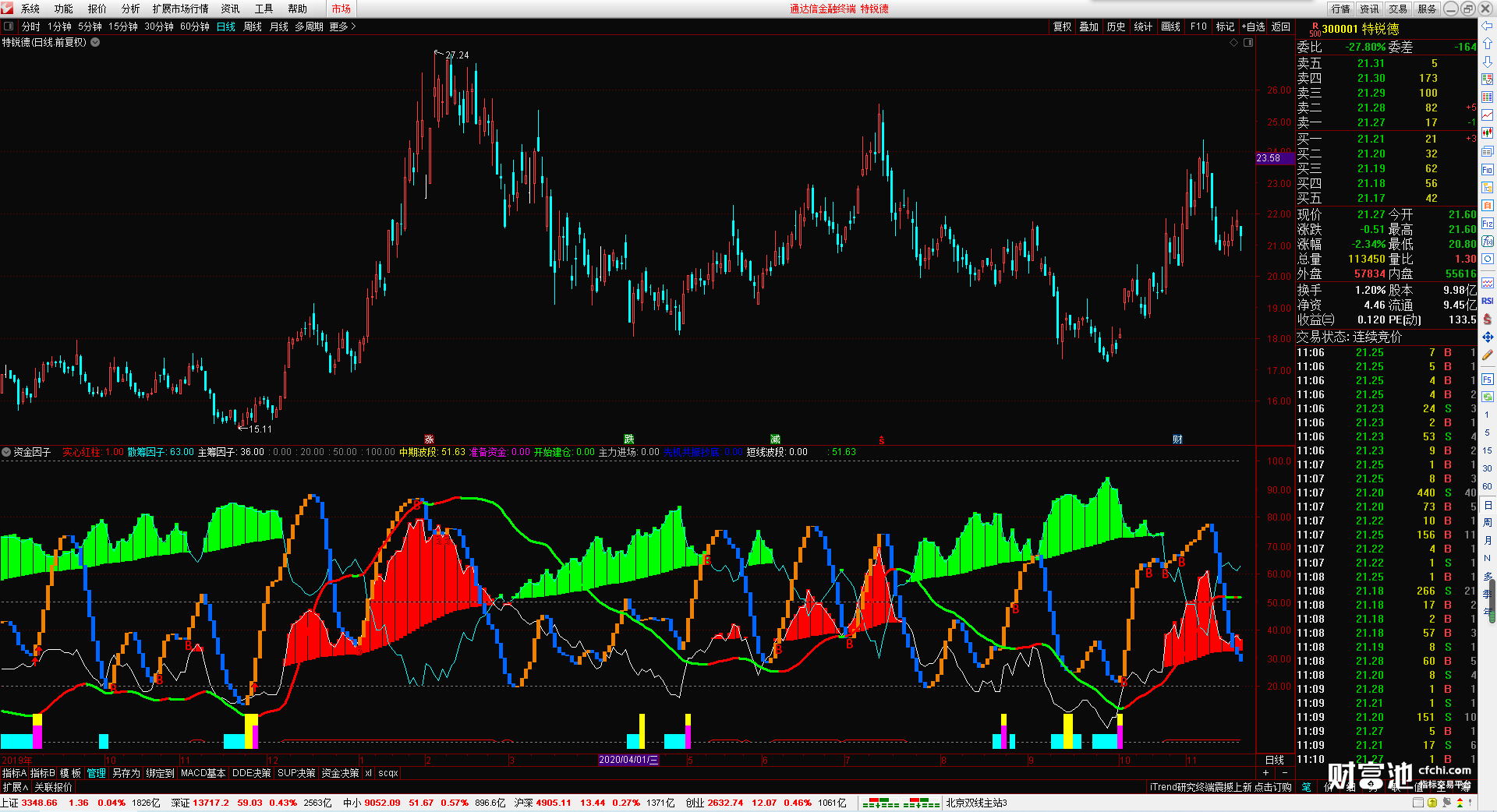Click the yellow lock icon in status tray

click(x=1432, y=803)
